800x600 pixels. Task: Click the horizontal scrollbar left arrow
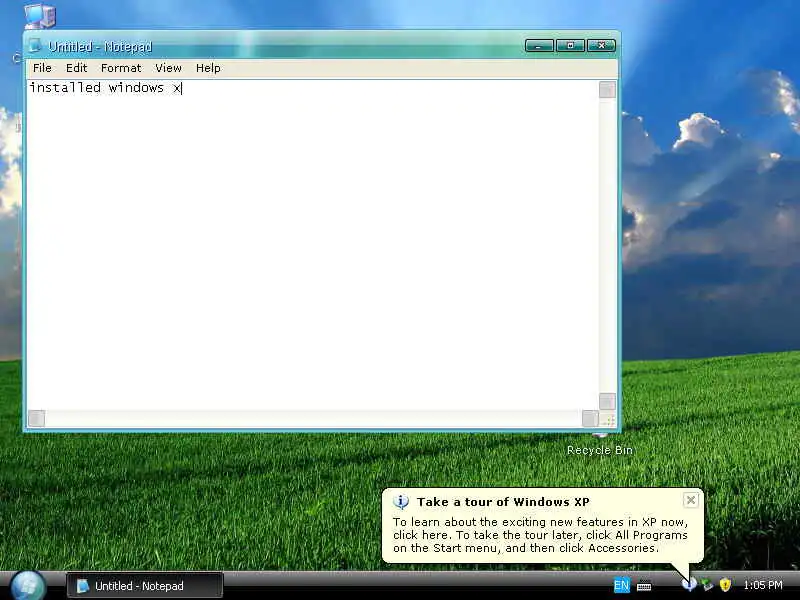pos(36,418)
